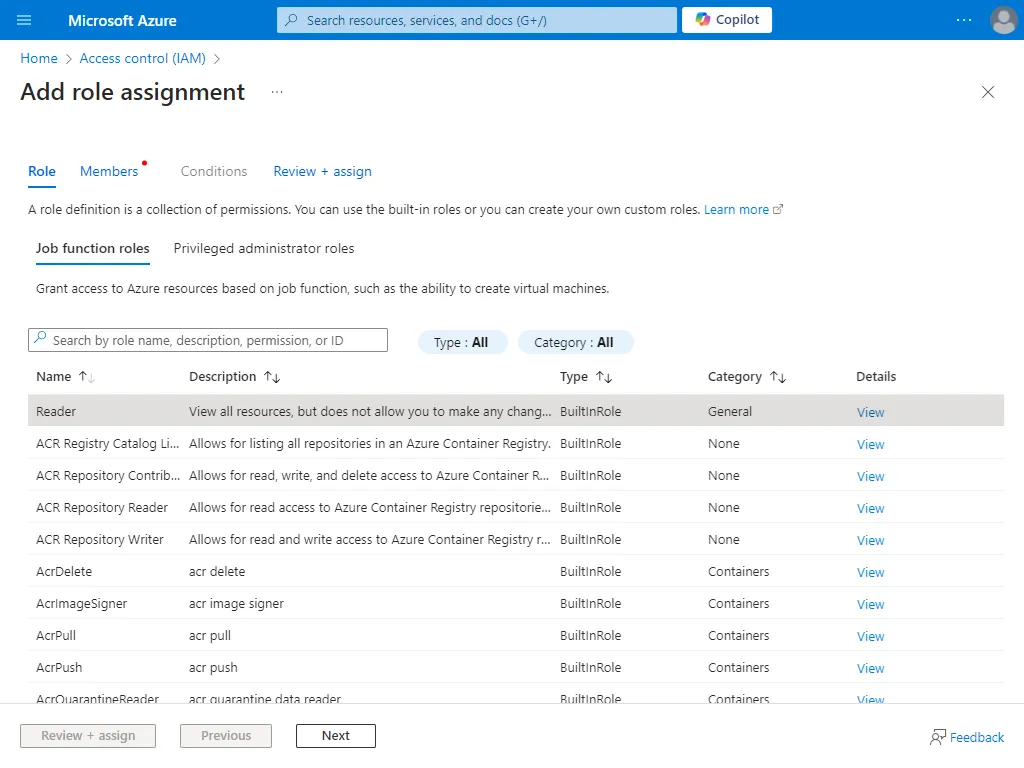Focus the role name search field
Image resolution: width=1024 pixels, height=768 pixels.
pos(208,340)
